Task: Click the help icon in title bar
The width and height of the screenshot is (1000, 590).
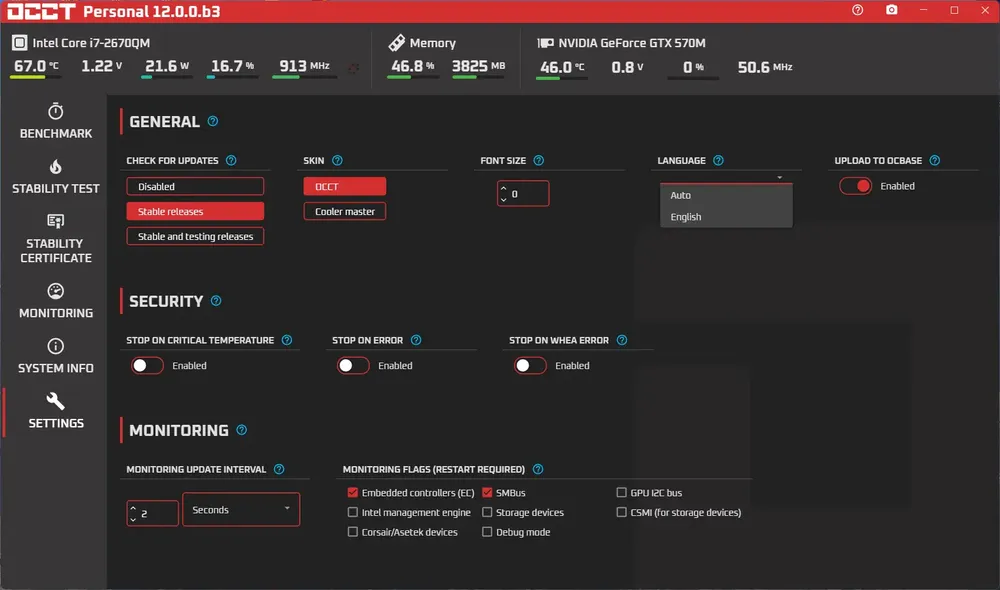Action: (x=857, y=10)
